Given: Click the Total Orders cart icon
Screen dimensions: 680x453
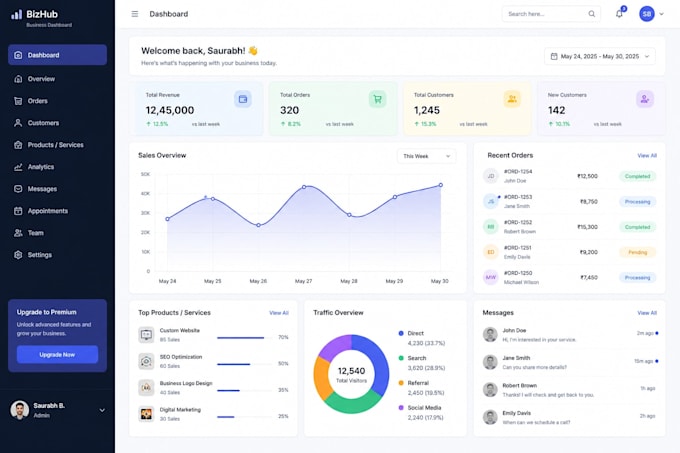Looking at the screenshot, I should 377,99.
